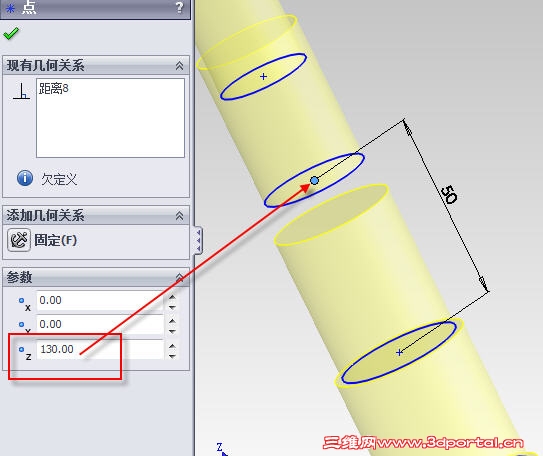Click the panel collapse handle on divider
543x456 pixels.
(198, 240)
